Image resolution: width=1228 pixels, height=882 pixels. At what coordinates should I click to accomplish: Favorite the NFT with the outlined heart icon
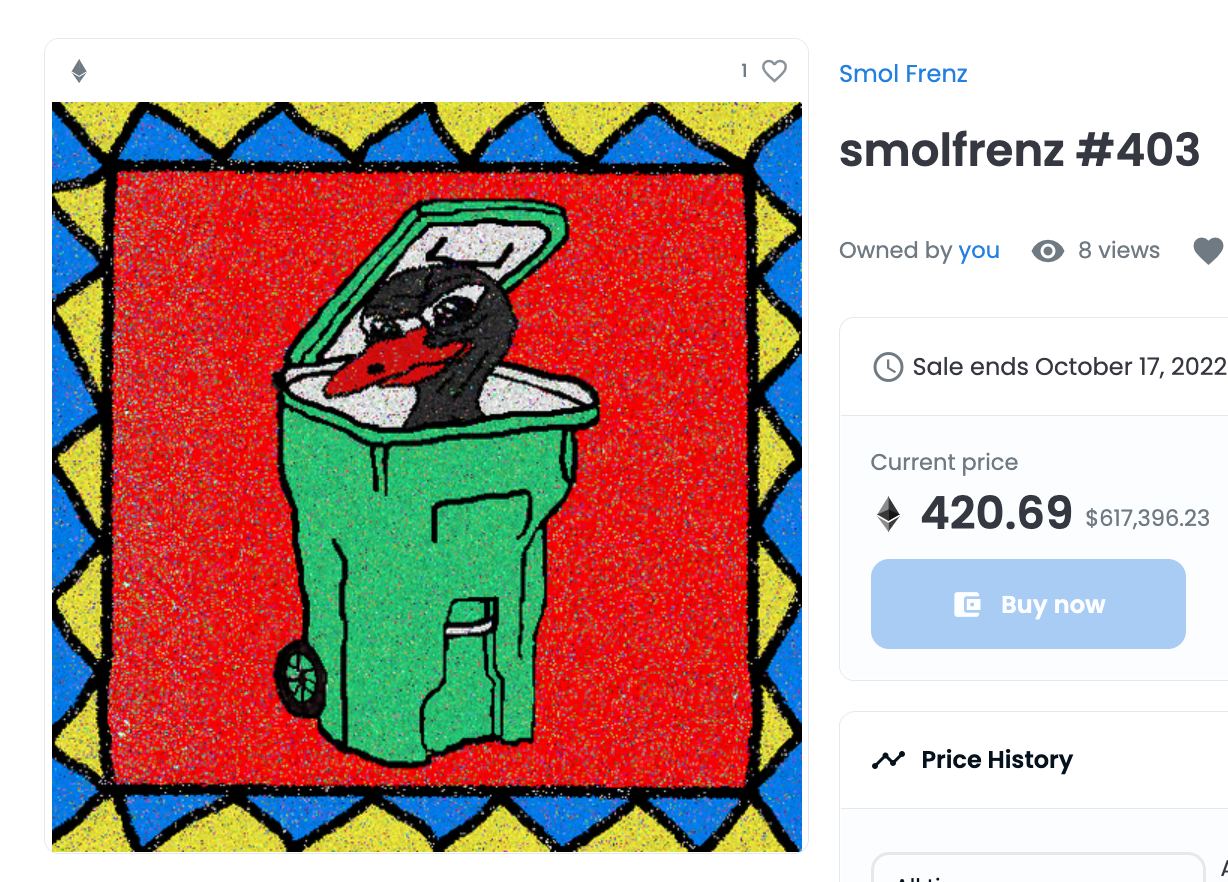pos(774,71)
